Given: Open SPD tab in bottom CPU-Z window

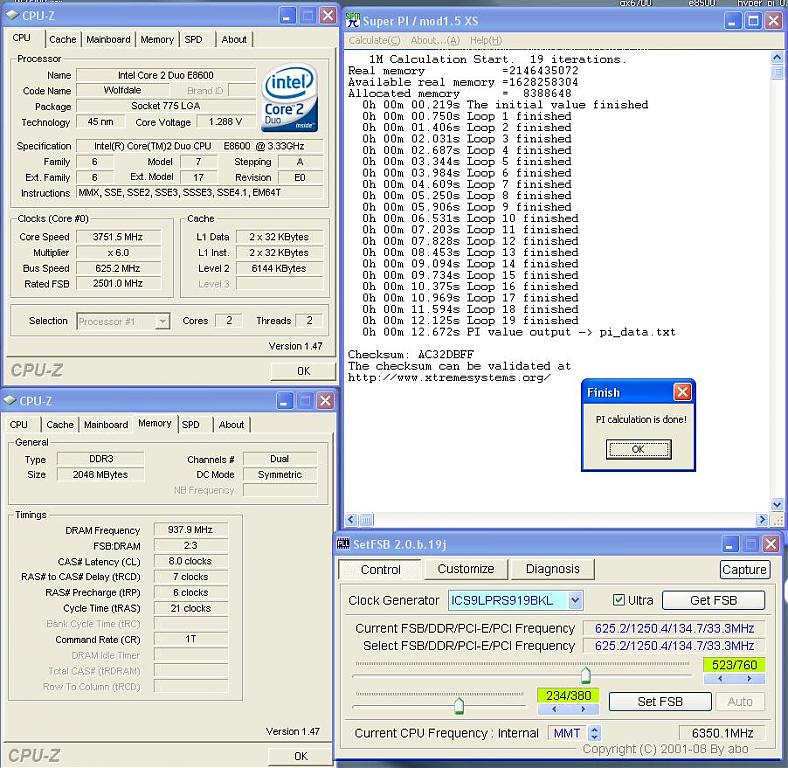Looking at the screenshot, I should pyautogui.click(x=190, y=424).
